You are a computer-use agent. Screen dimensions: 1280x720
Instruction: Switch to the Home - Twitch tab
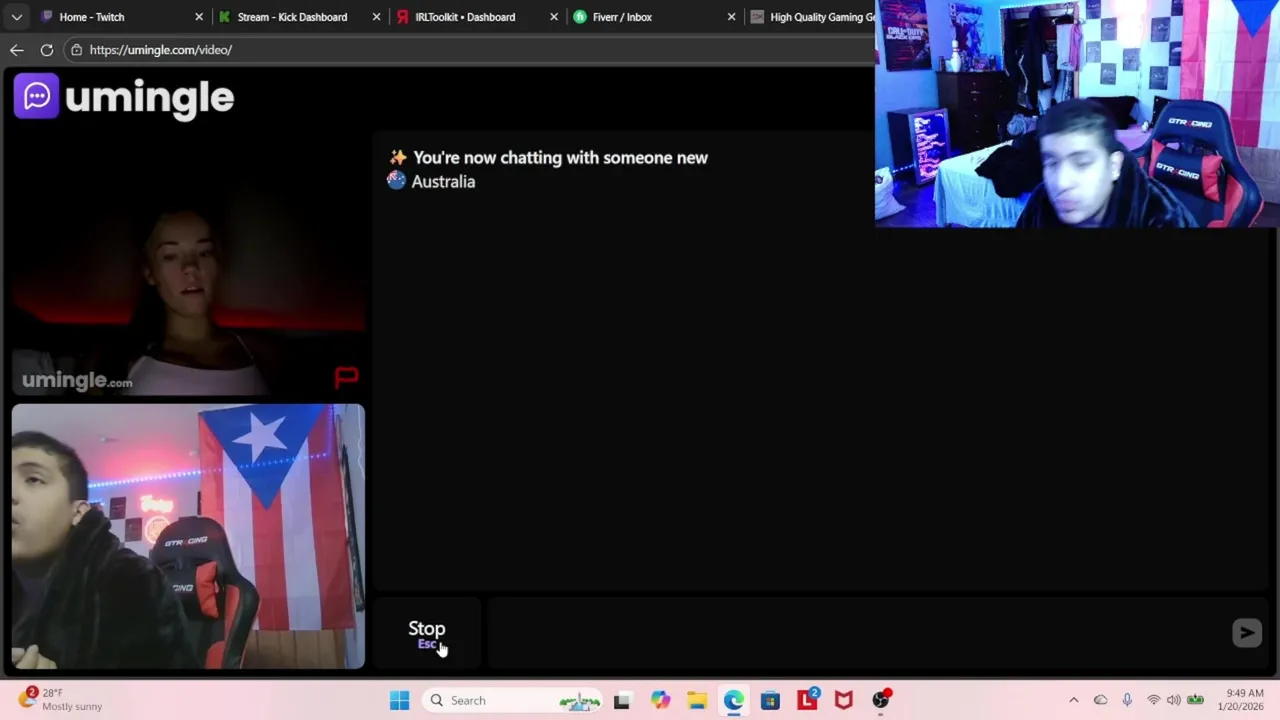click(110, 17)
